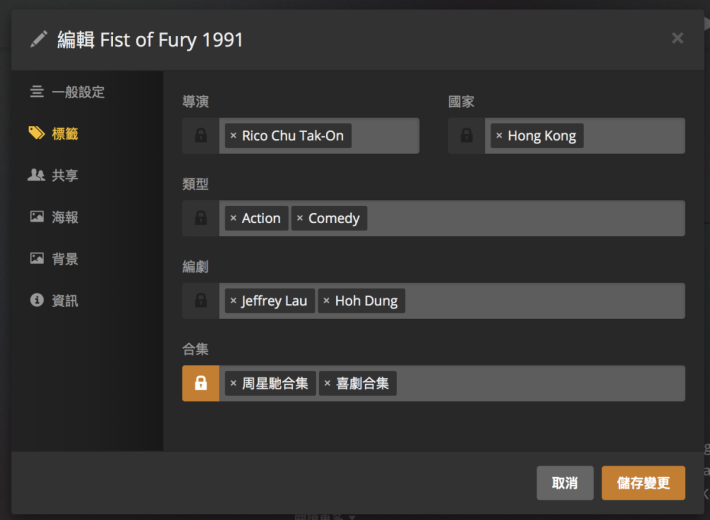
Task: Remove the Action genre tag
Action: click(x=233, y=218)
